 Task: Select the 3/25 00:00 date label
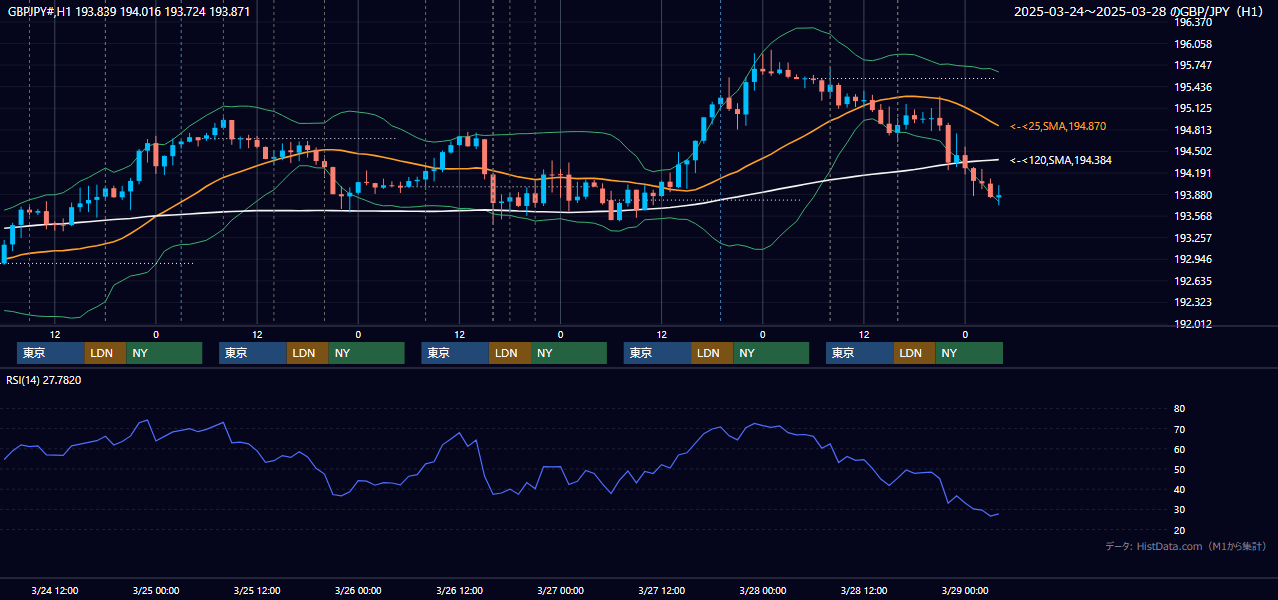click(156, 590)
